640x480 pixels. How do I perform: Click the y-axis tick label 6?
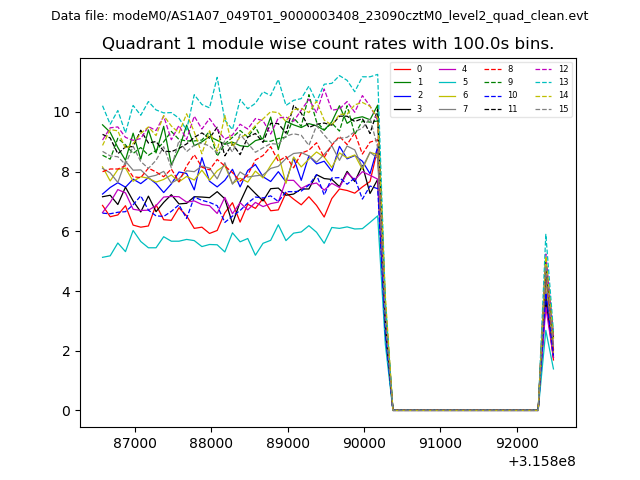(x=68, y=232)
